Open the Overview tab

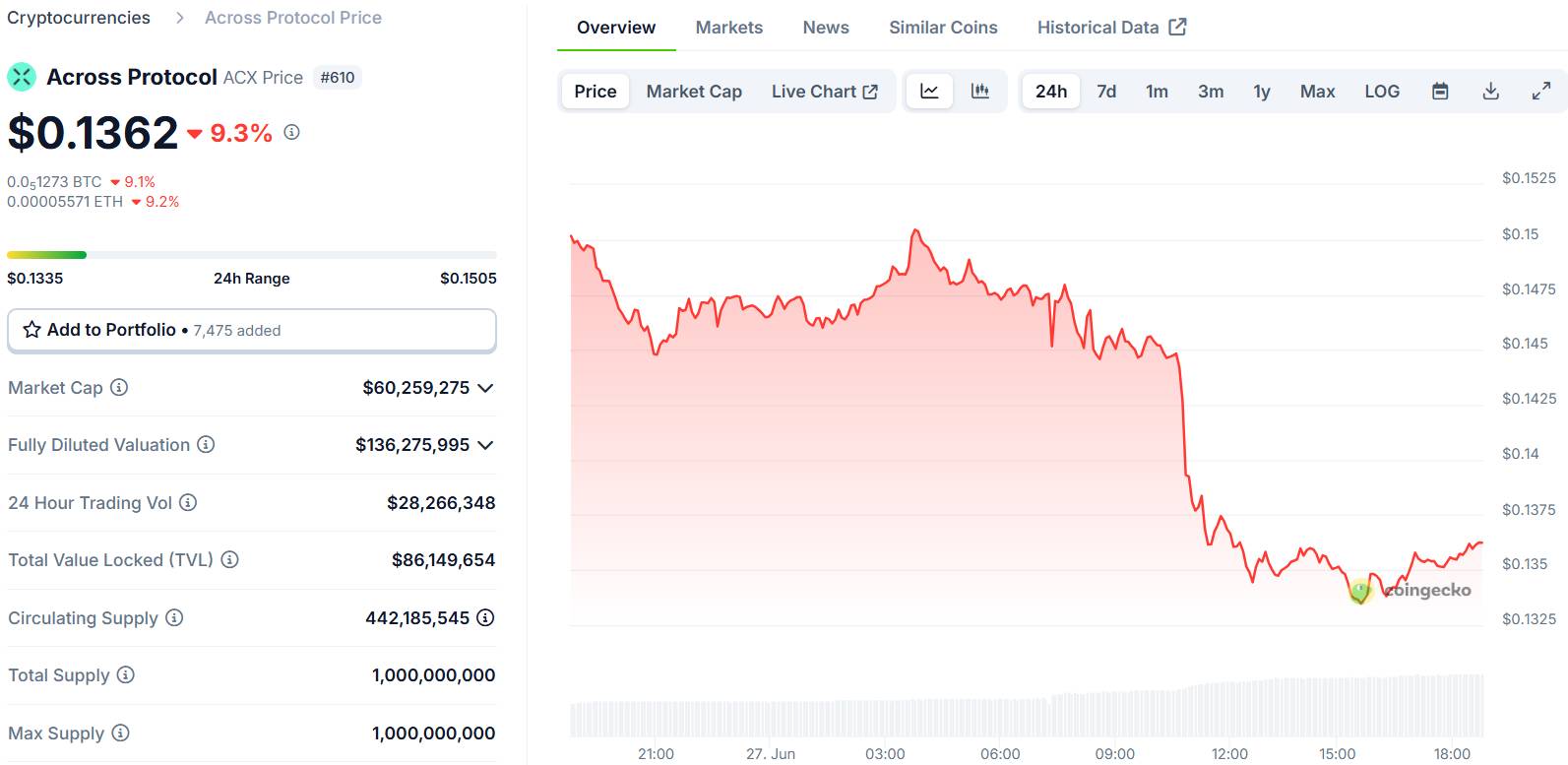point(616,28)
